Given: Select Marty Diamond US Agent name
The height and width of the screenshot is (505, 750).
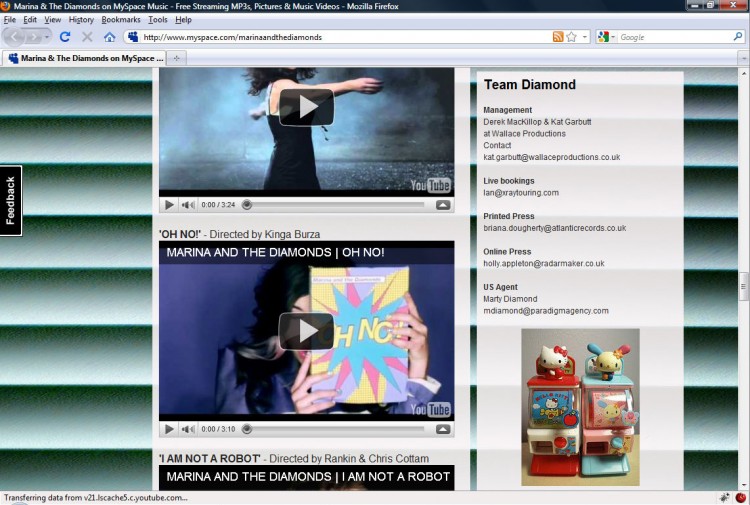Looking at the screenshot, I should tap(510, 299).
